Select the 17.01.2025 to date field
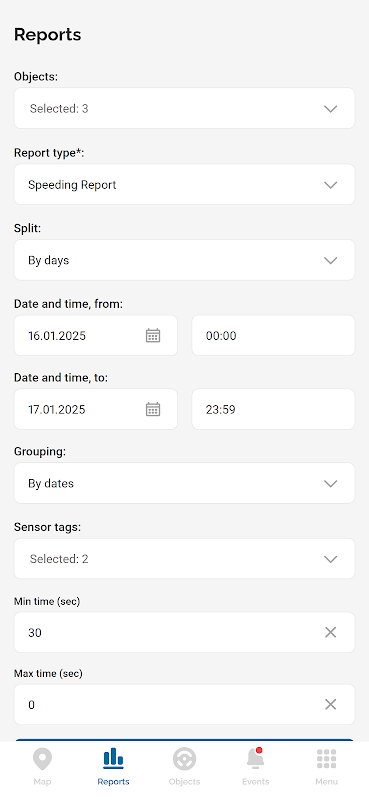 tap(95, 409)
